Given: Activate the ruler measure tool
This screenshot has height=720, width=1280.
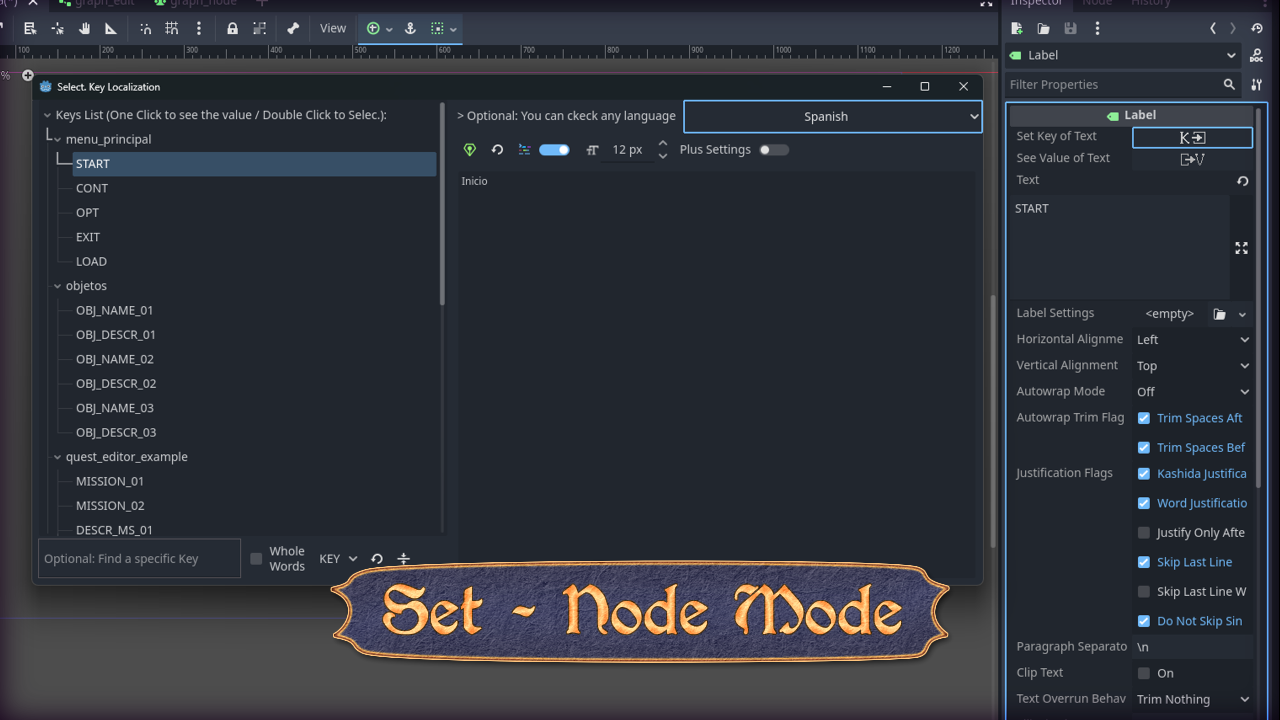Looking at the screenshot, I should (x=111, y=29).
